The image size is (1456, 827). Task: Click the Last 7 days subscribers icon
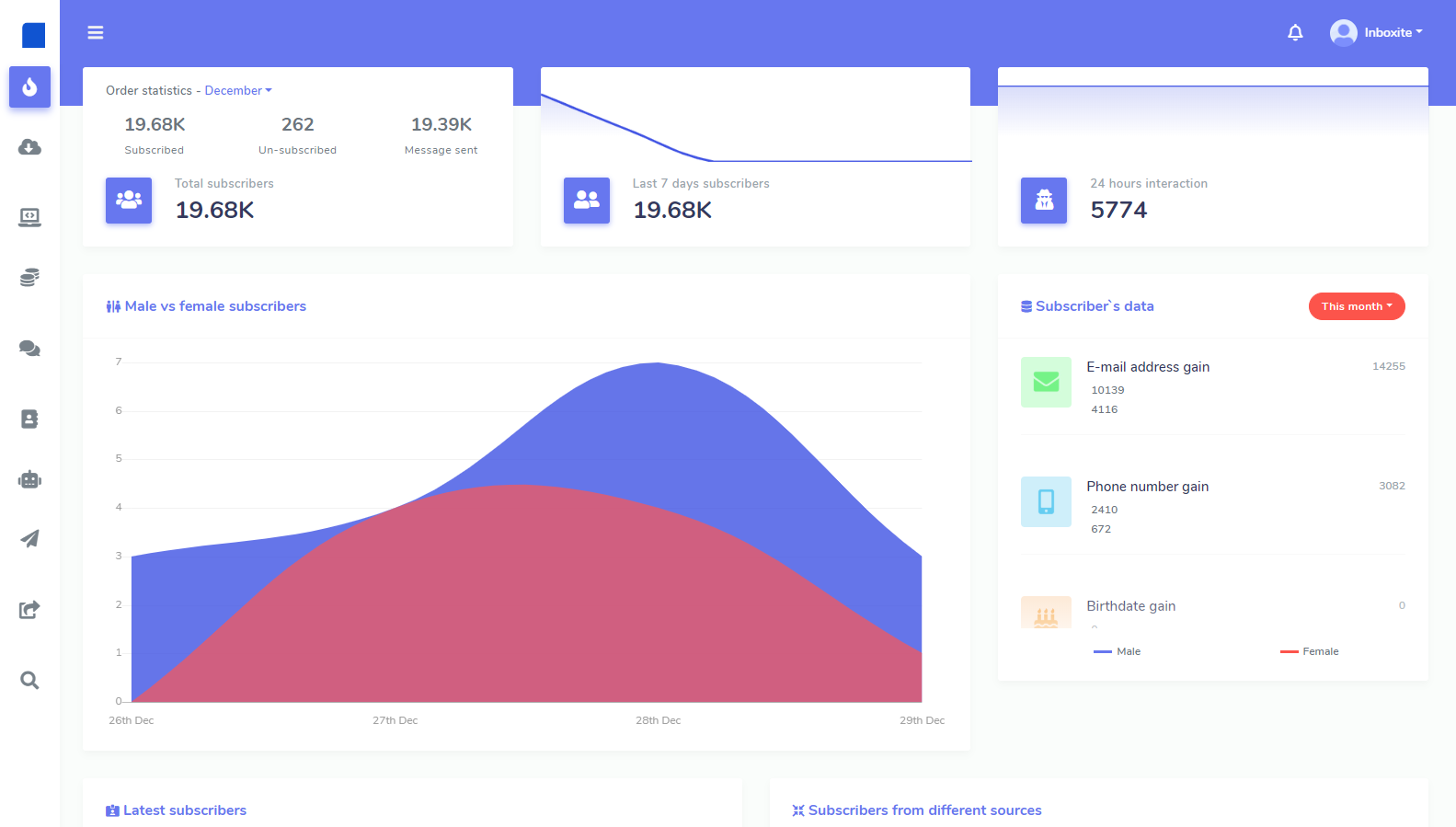click(587, 201)
